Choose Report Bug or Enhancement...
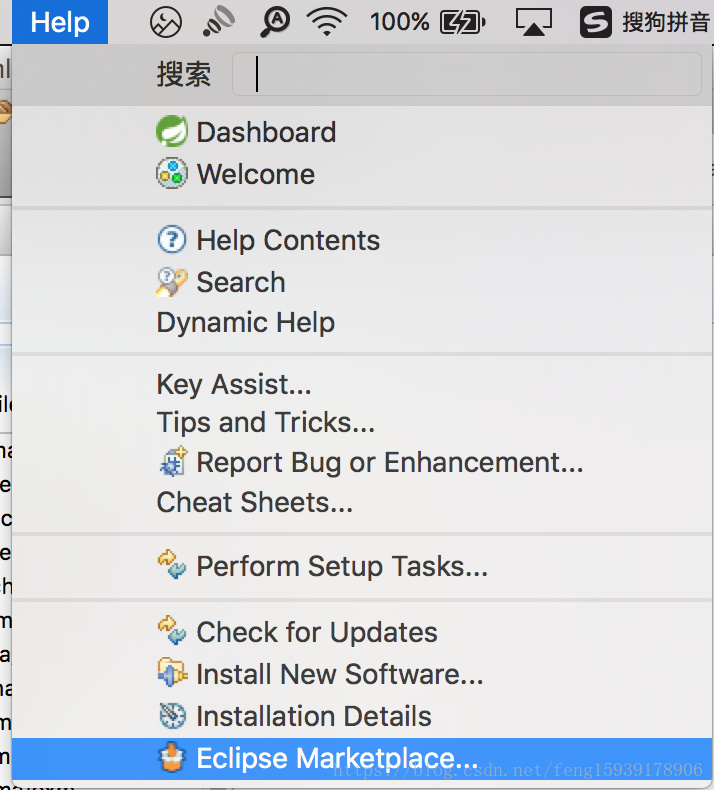Screen dimensions: 714x790 point(362,463)
